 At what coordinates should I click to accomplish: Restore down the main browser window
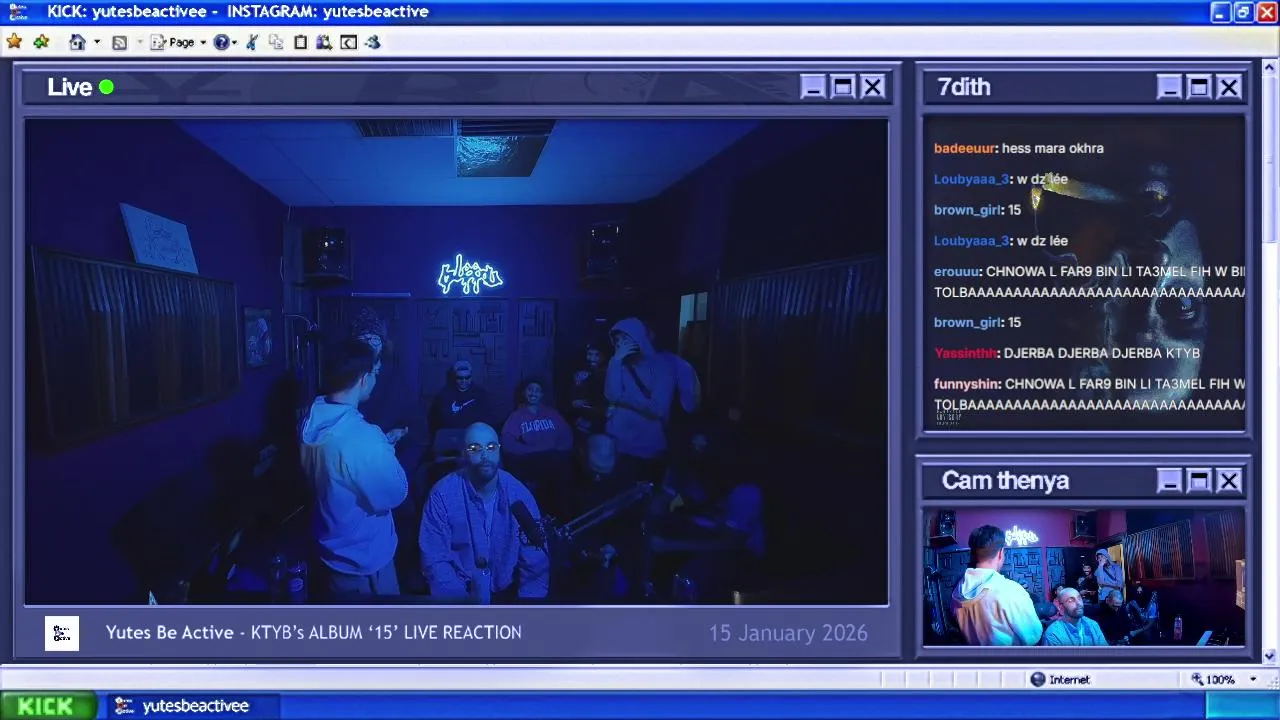point(1243,12)
